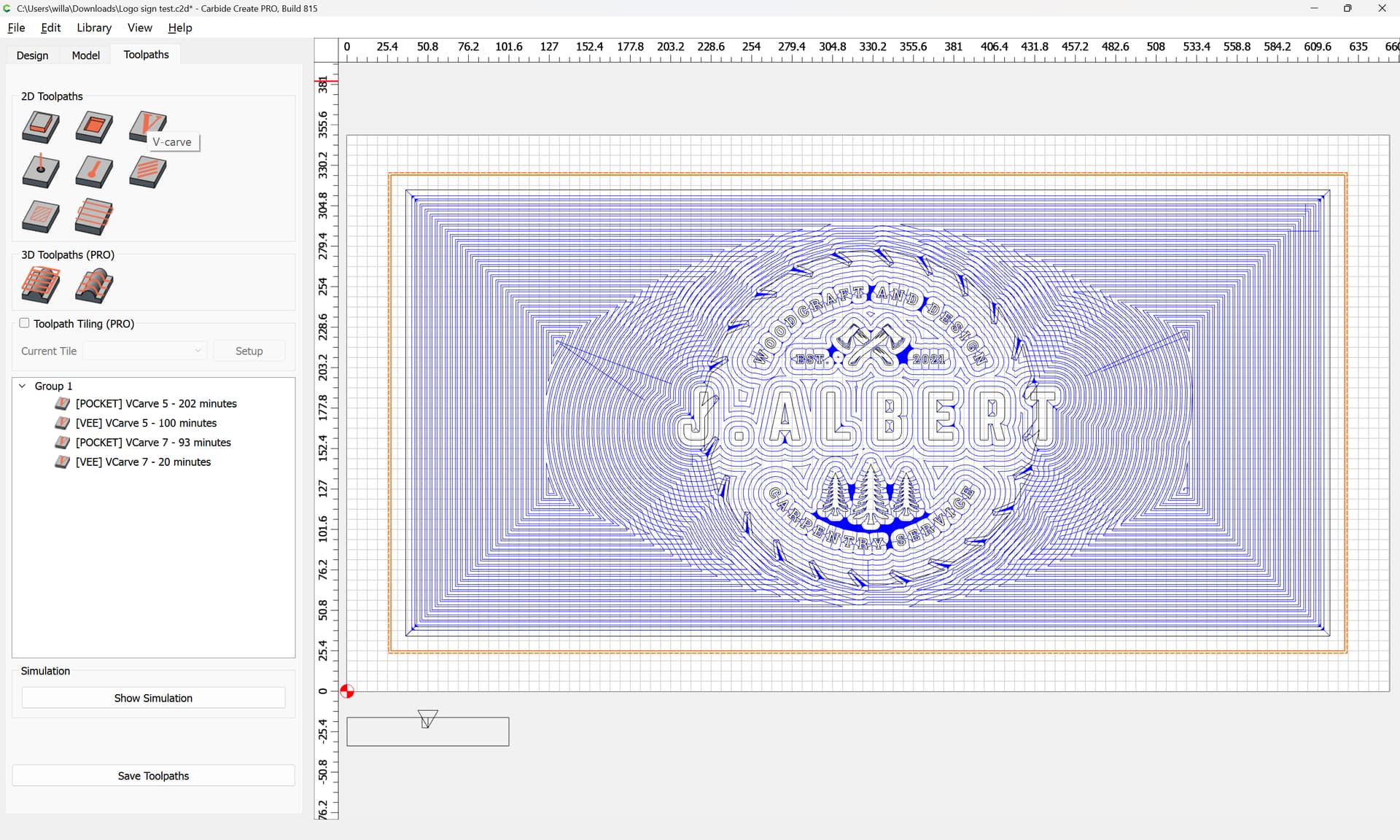Image resolution: width=1400 pixels, height=840 pixels.
Task: Click the J. ALBERT lettering on canvas
Action: point(868,418)
